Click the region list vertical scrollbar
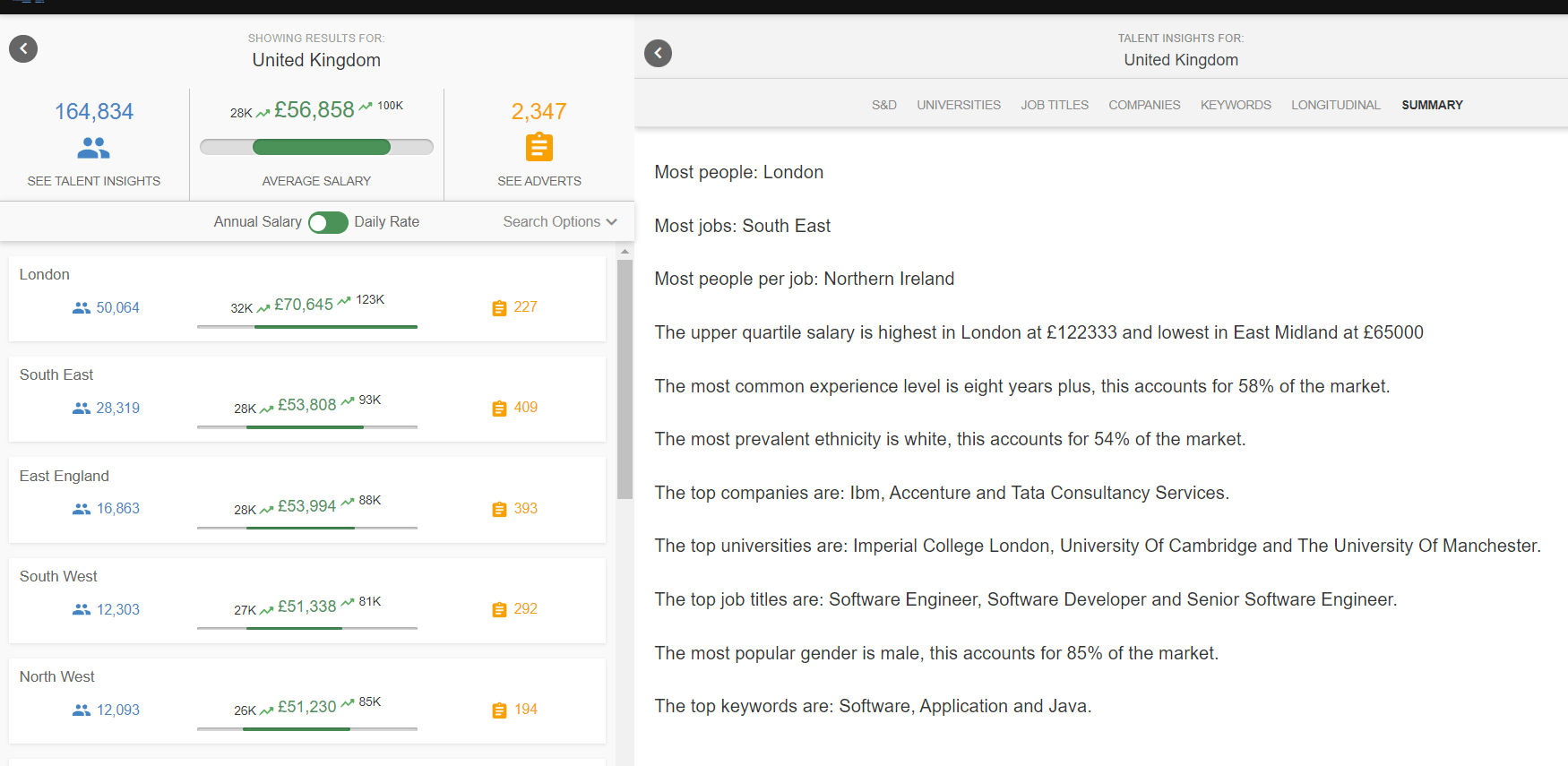The width and height of the screenshot is (1568, 766). (x=625, y=378)
